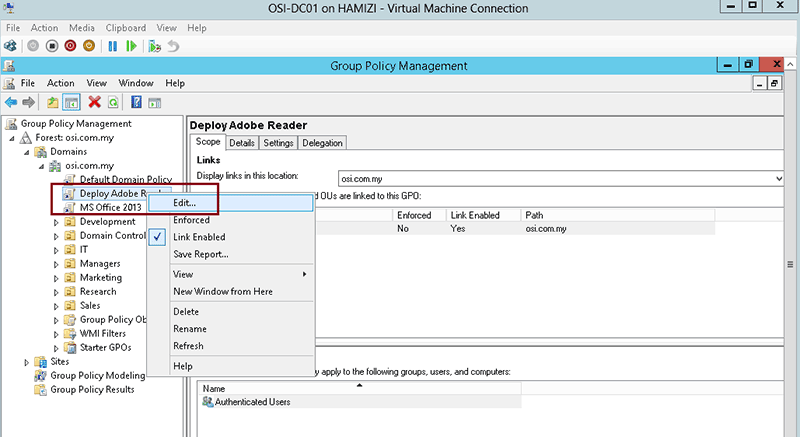
Task: Choose Edit... from context menu
Action: point(231,203)
